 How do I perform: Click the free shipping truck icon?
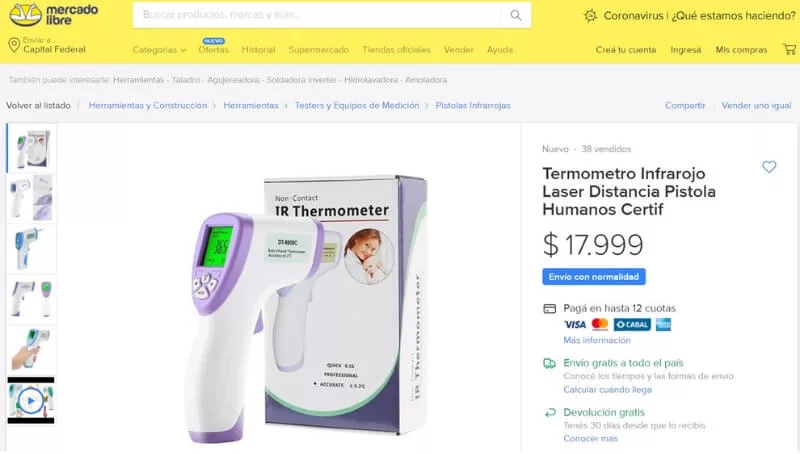[x=549, y=363]
